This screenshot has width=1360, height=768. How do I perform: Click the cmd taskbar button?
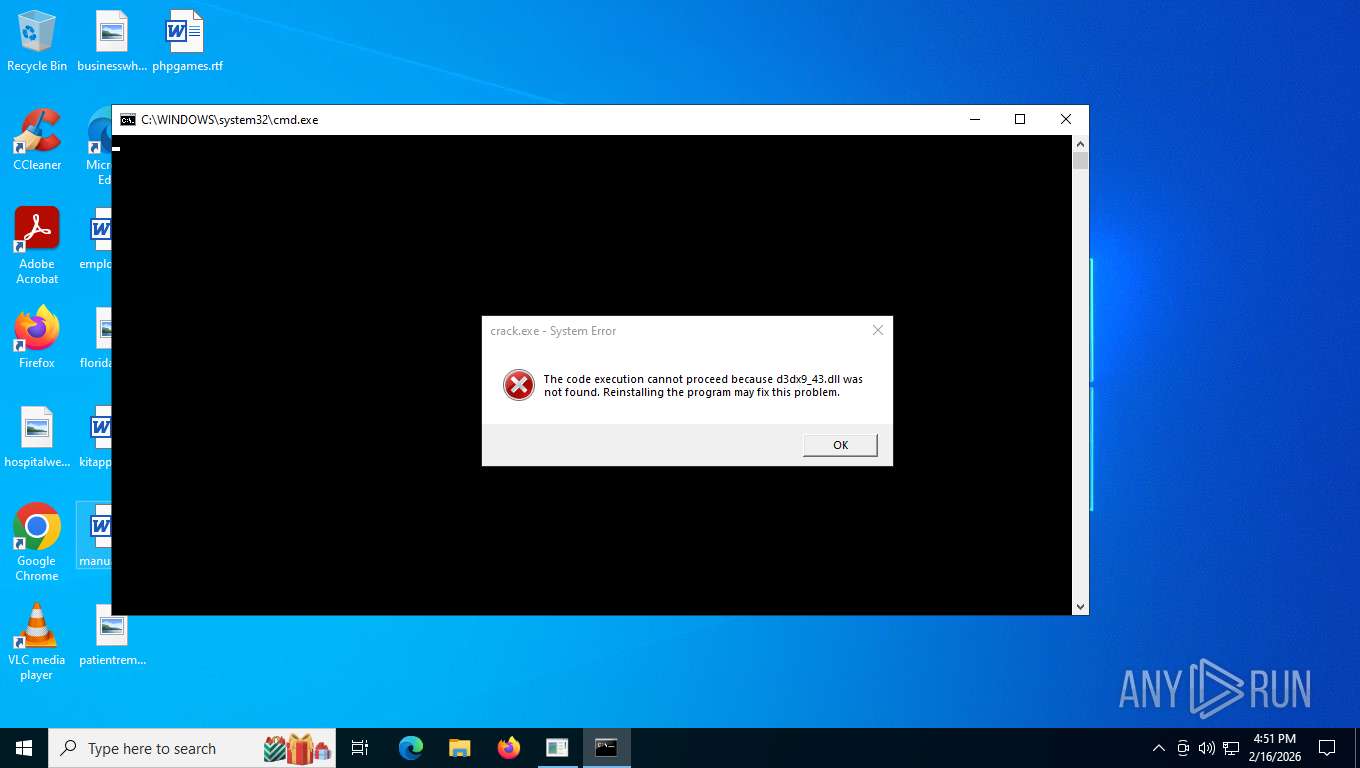[x=607, y=748]
